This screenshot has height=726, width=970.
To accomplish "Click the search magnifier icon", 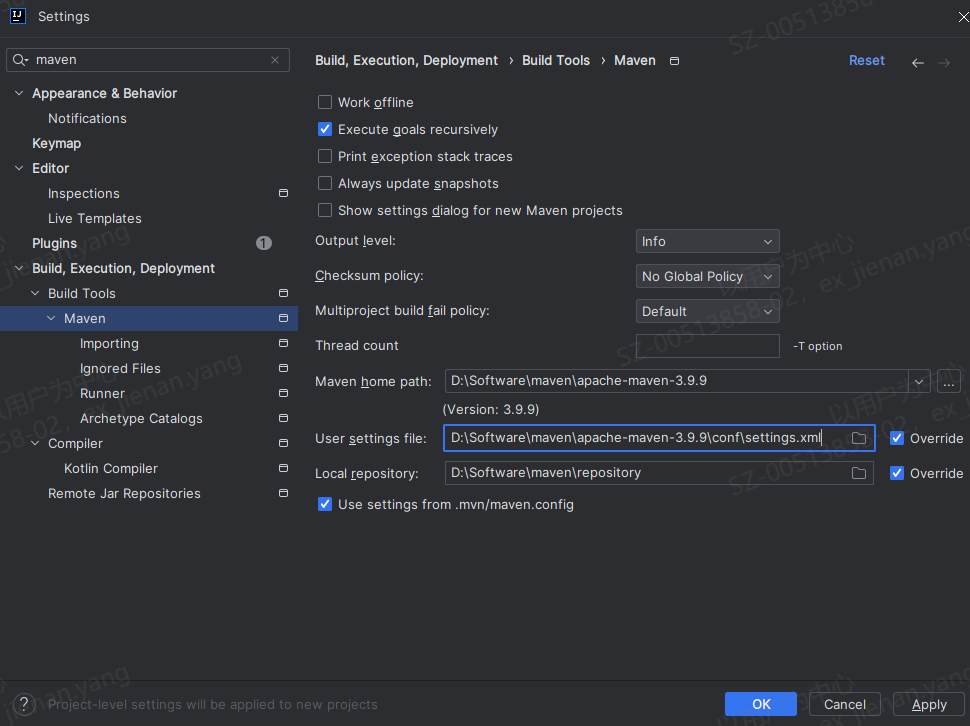I will [x=20, y=60].
